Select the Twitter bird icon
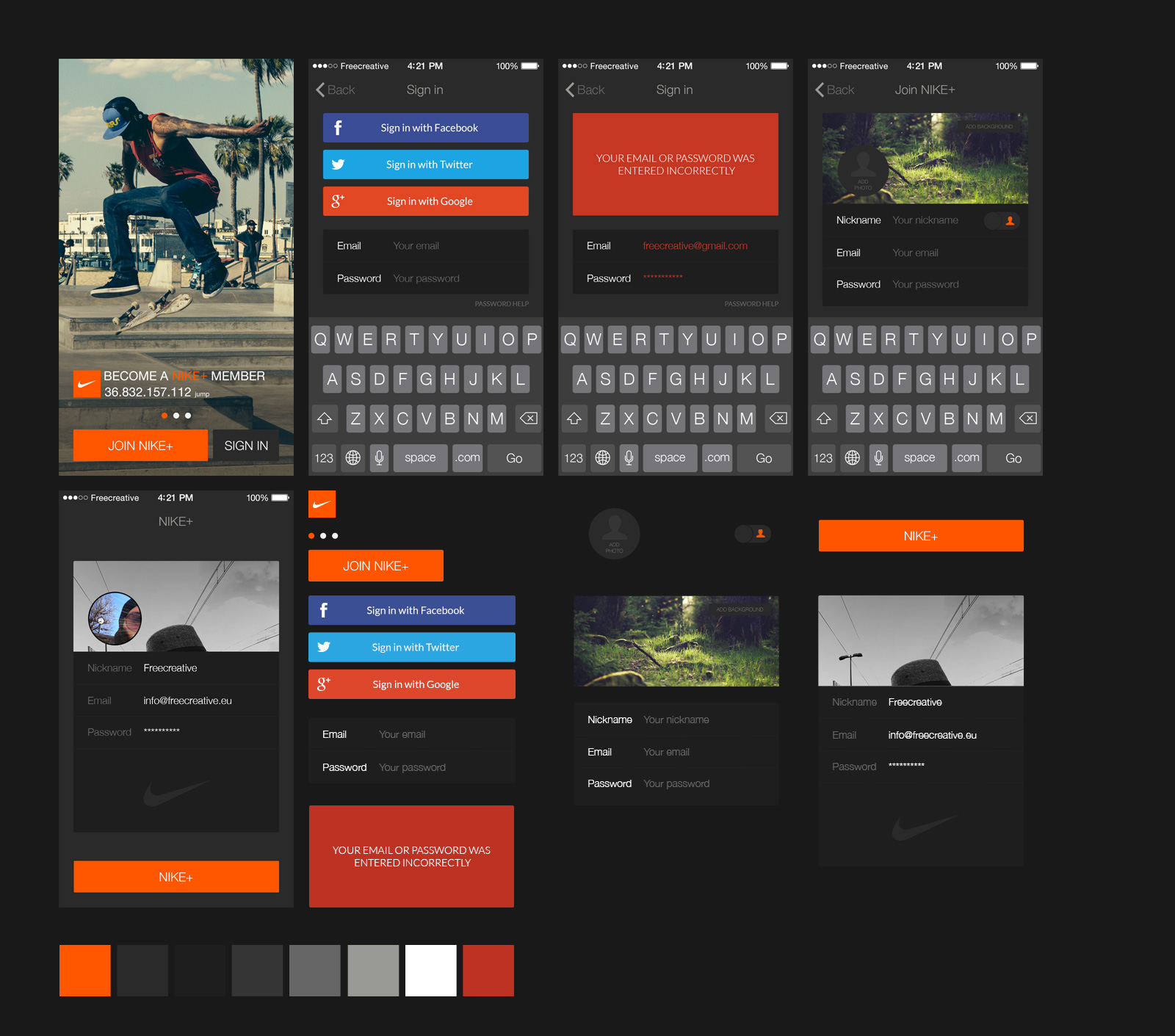Screen dimensions: 1175x1036 (339, 164)
